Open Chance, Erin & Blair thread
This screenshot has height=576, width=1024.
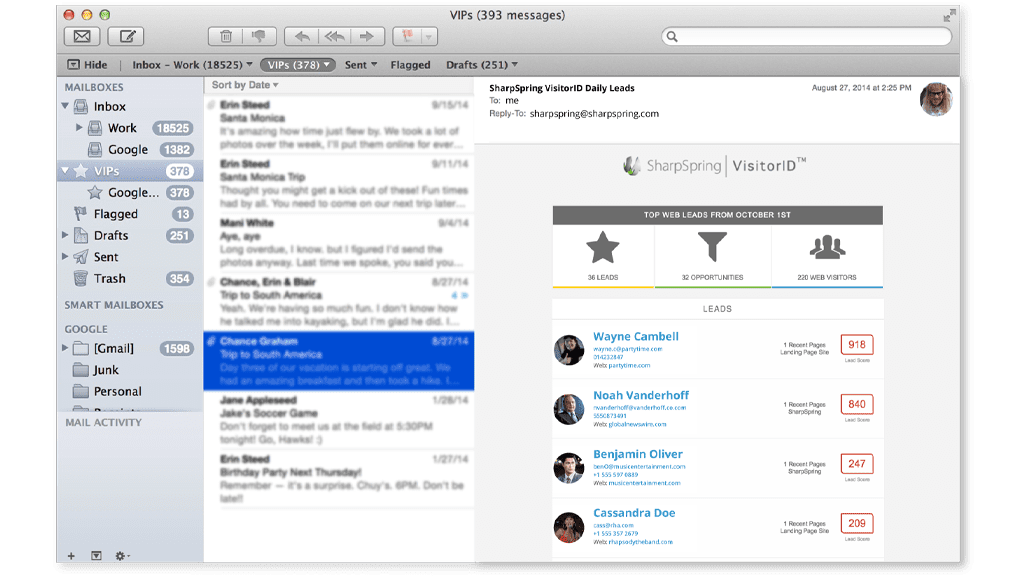coord(339,301)
